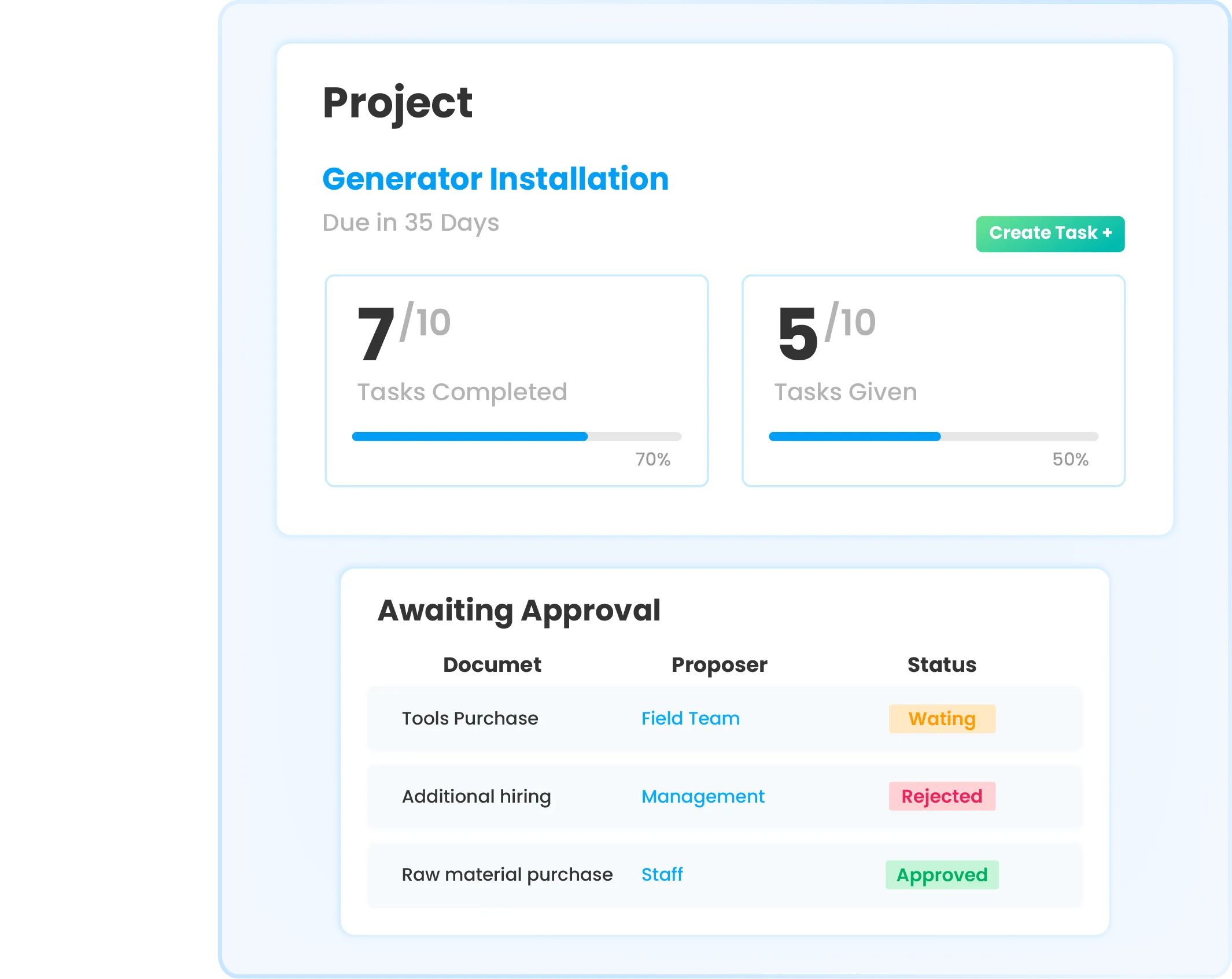Click the Tasks Given progress bar

(932, 437)
